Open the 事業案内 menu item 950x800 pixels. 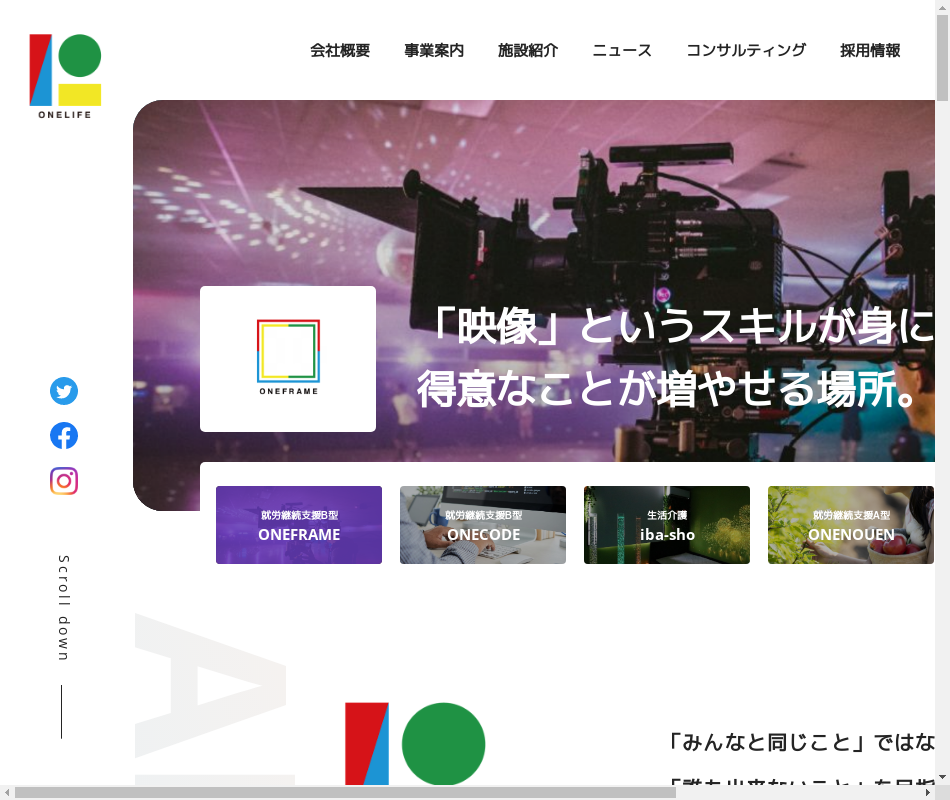point(434,51)
